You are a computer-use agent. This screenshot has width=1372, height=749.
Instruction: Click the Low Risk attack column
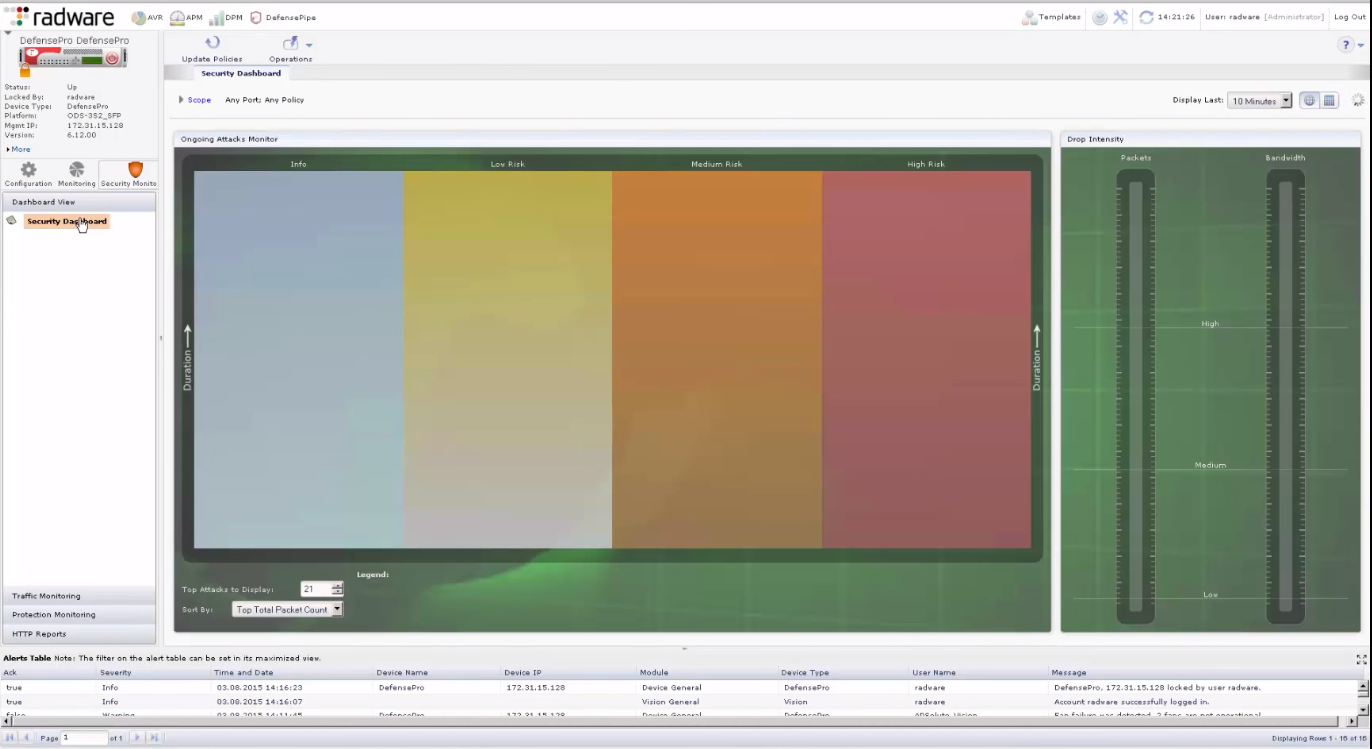click(508, 360)
